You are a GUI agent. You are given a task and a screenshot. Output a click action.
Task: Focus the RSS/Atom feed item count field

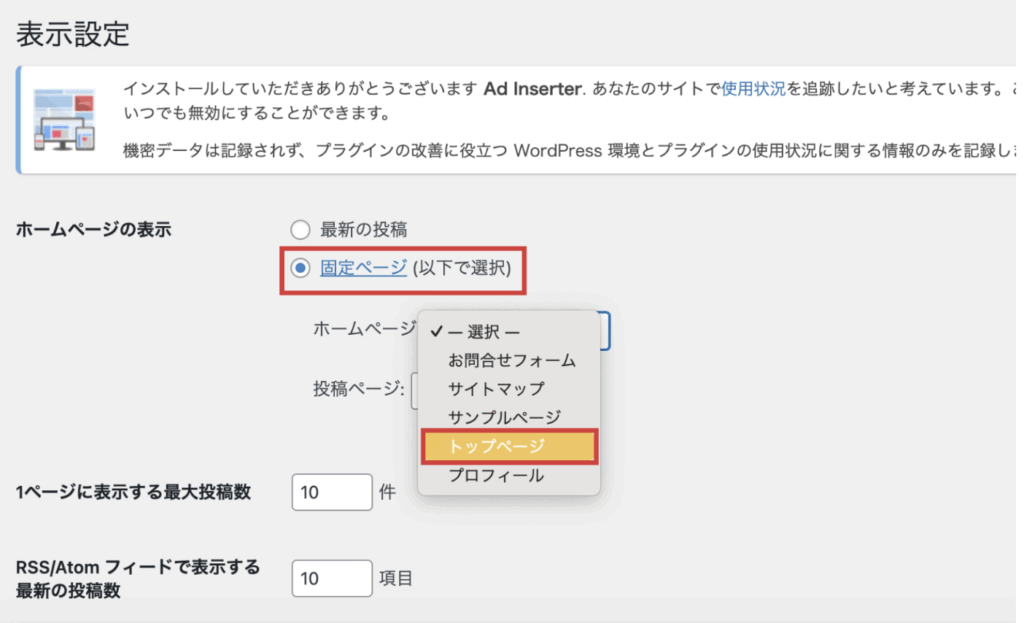(x=332, y=578)
